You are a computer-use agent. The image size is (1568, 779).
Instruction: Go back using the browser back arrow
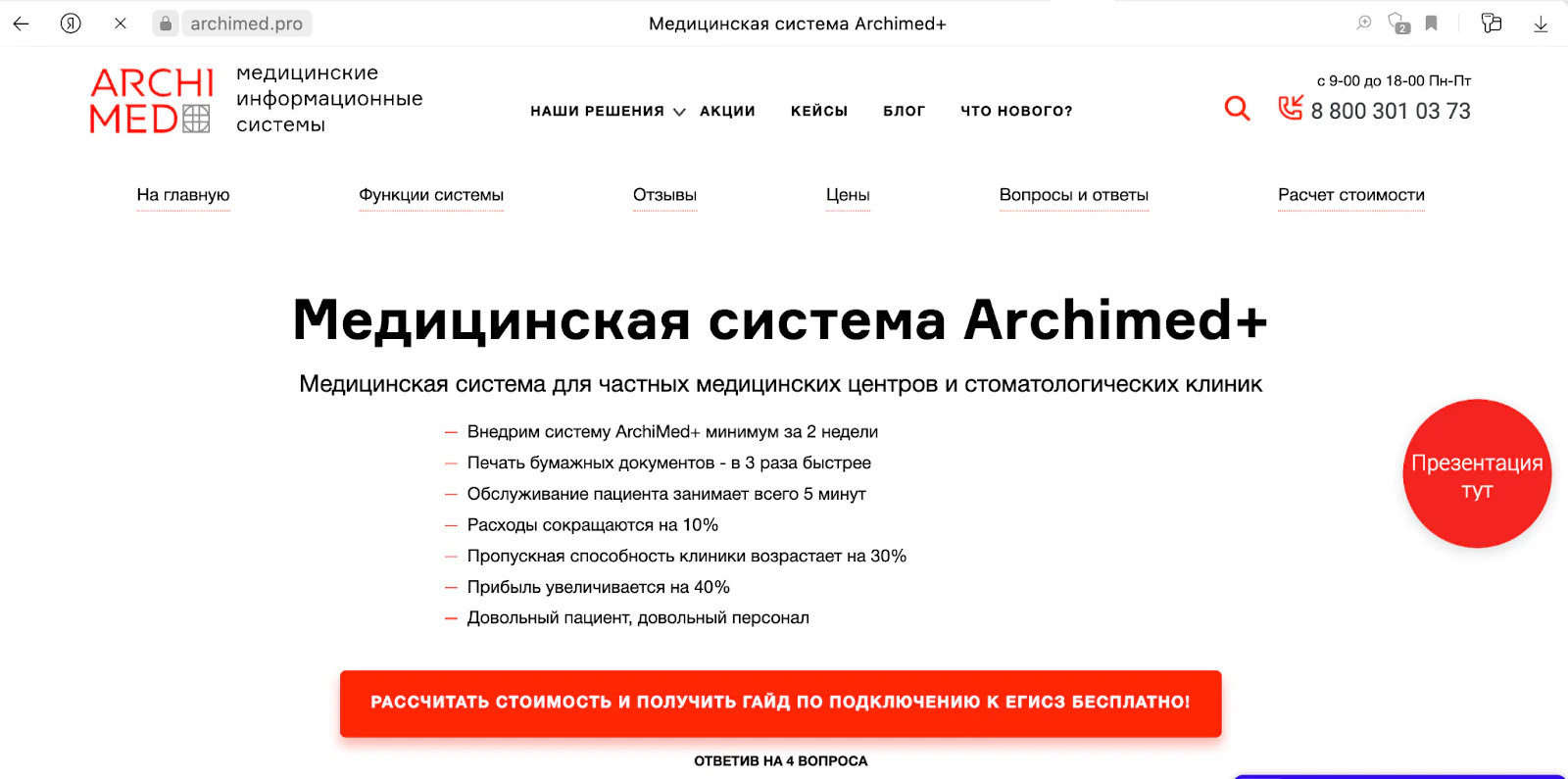[21, 24]
